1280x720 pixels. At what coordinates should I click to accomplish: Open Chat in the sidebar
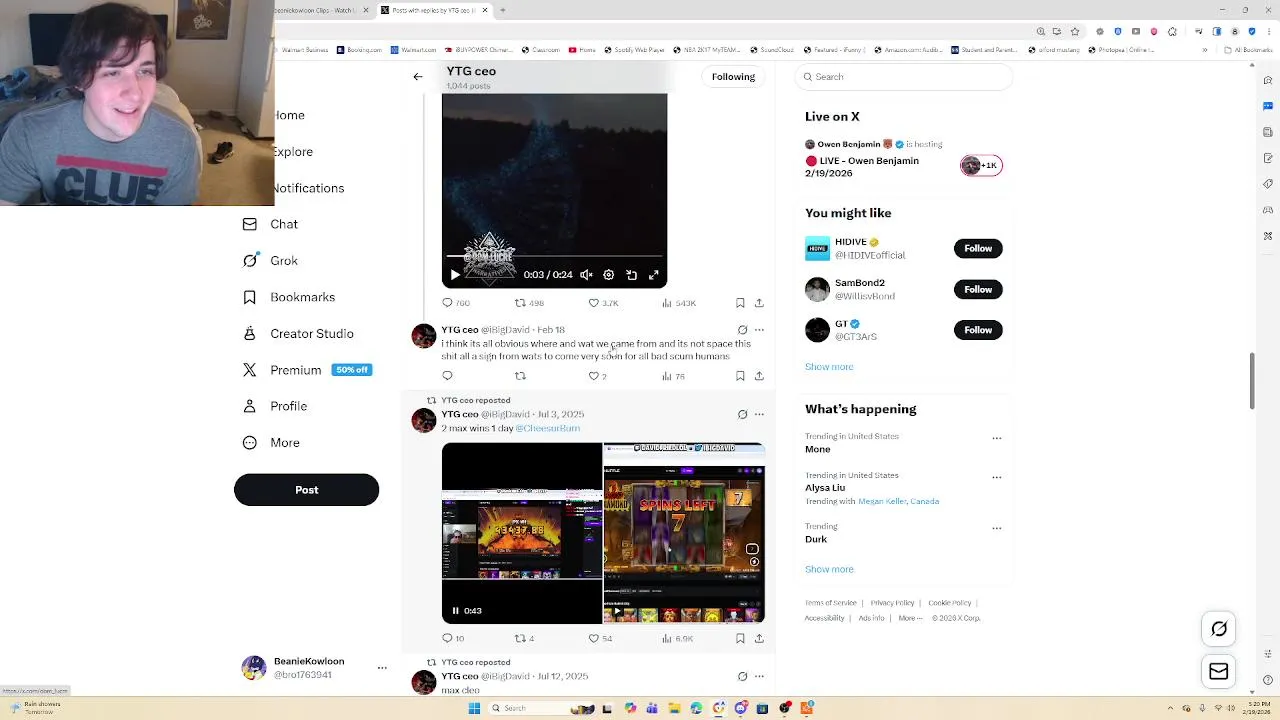coord(271,224)
